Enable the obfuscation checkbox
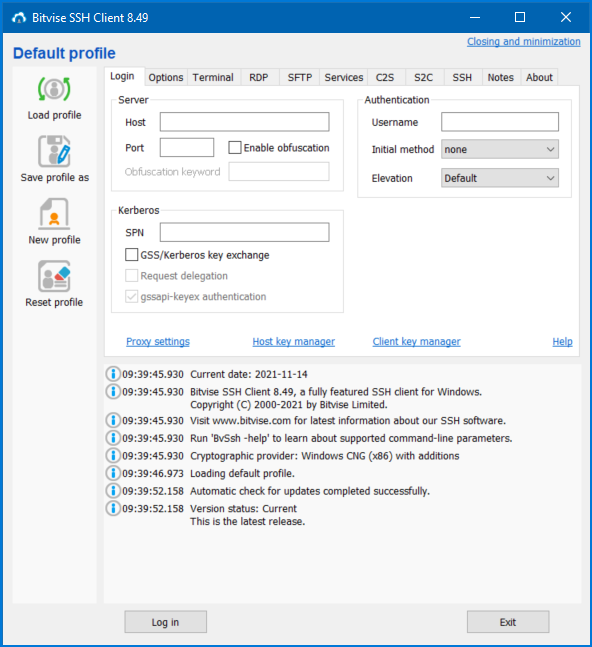The image size is (592, 647). tap(235, 148)
